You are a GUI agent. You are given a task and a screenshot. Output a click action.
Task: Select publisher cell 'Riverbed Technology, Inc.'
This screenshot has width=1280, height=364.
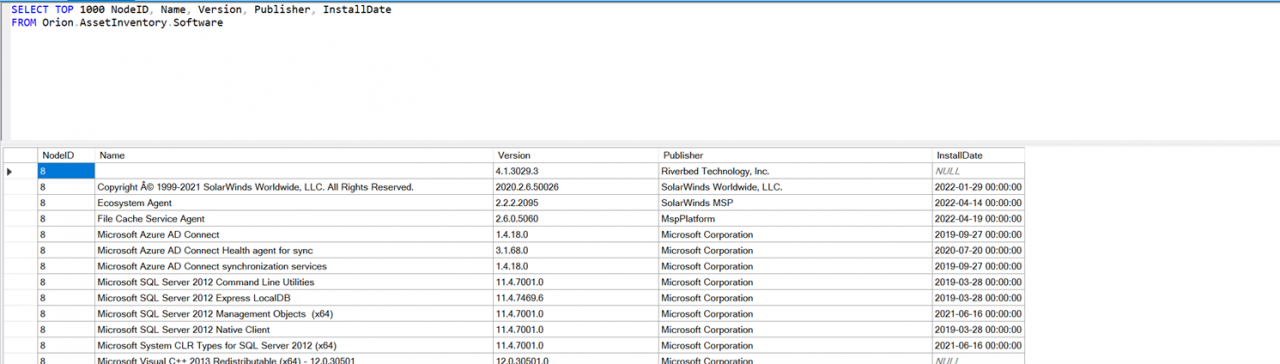coord(795,171)
